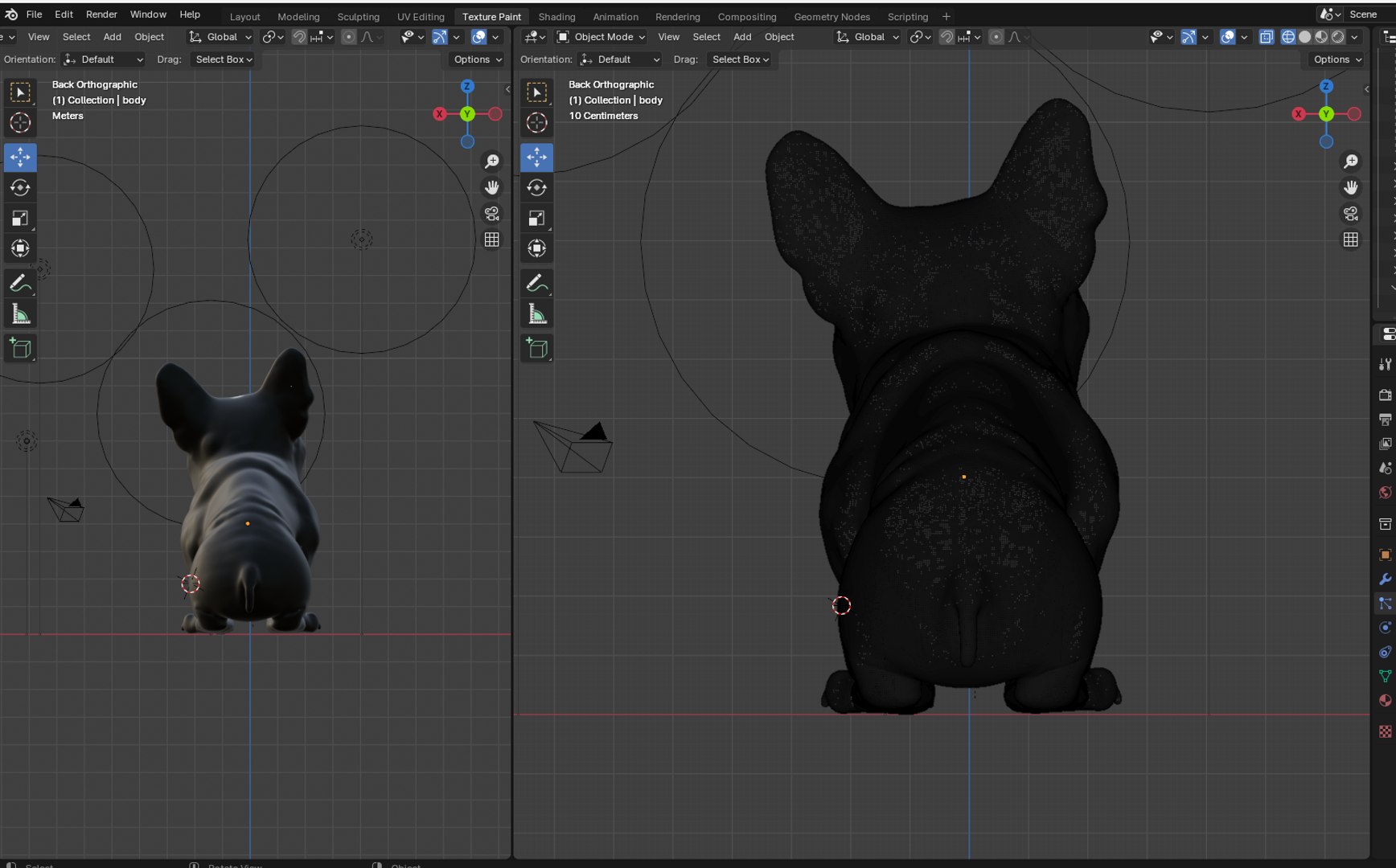
Task: Open Orientation Default dropdown in left viewport
Action: 103,59
